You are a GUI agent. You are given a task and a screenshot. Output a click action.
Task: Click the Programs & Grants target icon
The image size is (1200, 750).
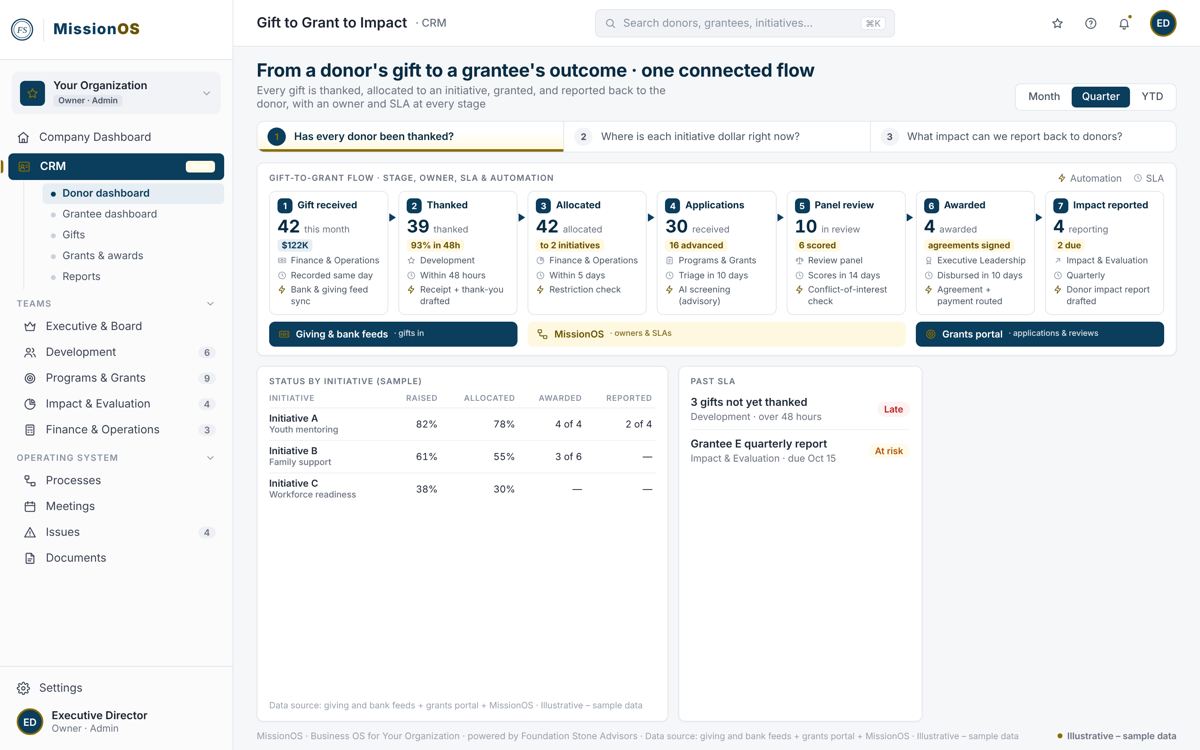click(30, 378)
